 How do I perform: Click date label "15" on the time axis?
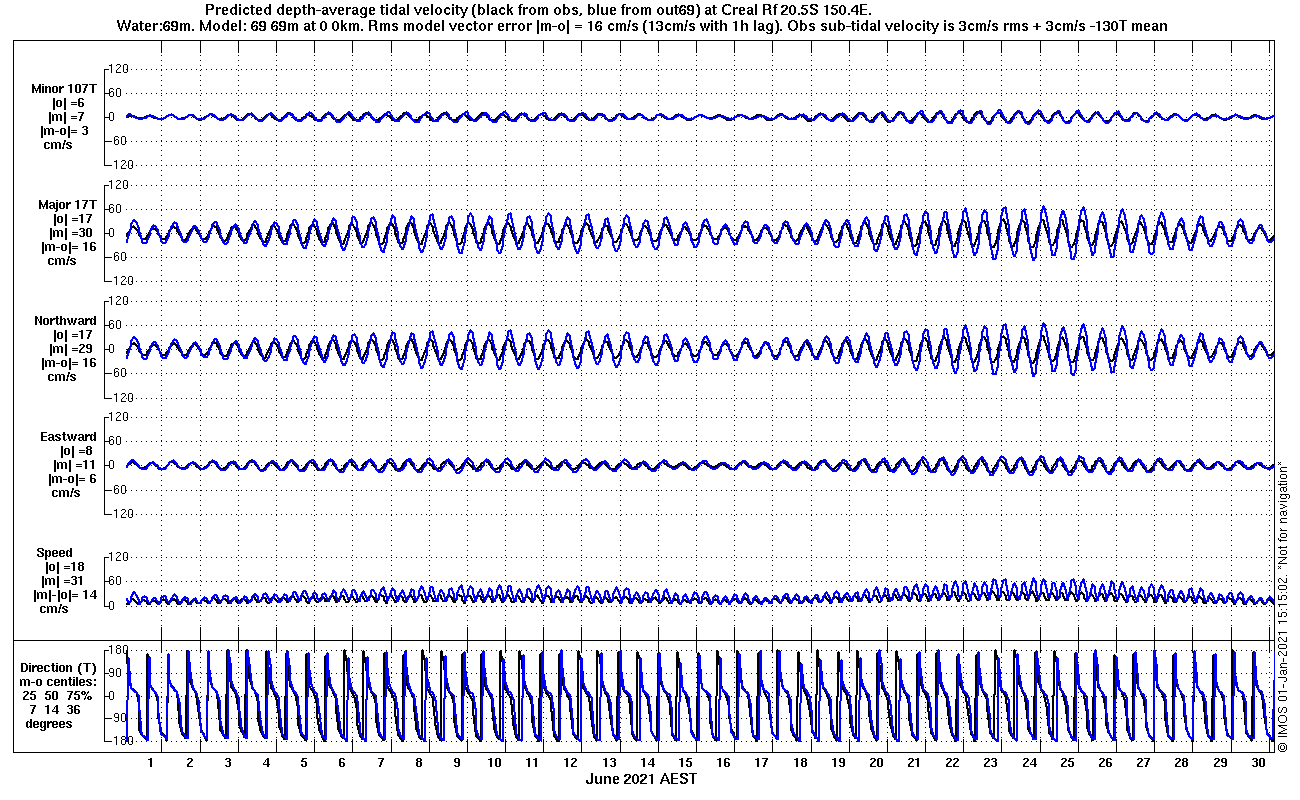[x=686, y=762]
